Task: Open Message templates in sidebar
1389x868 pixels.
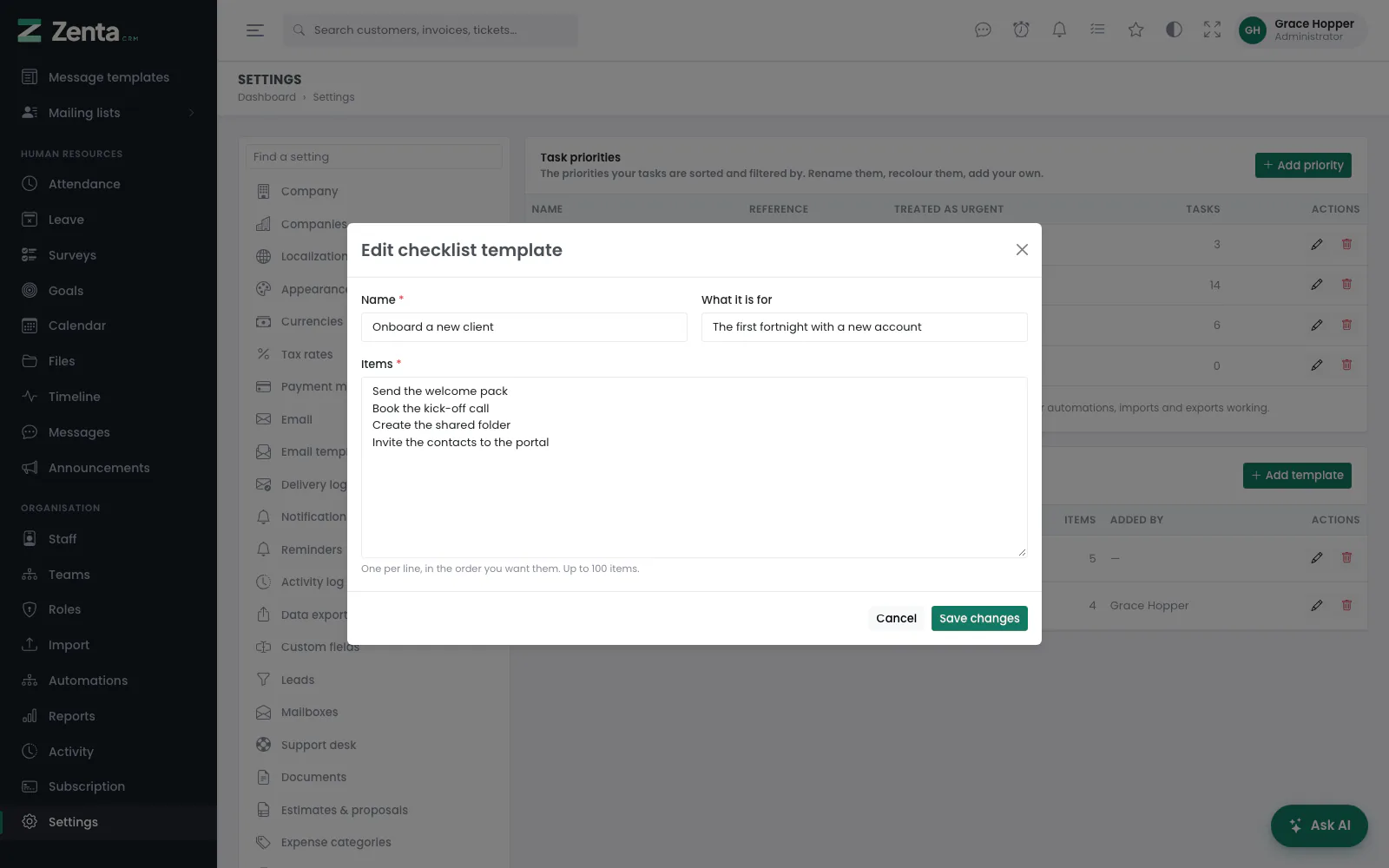Action: (x=109, y=77)
